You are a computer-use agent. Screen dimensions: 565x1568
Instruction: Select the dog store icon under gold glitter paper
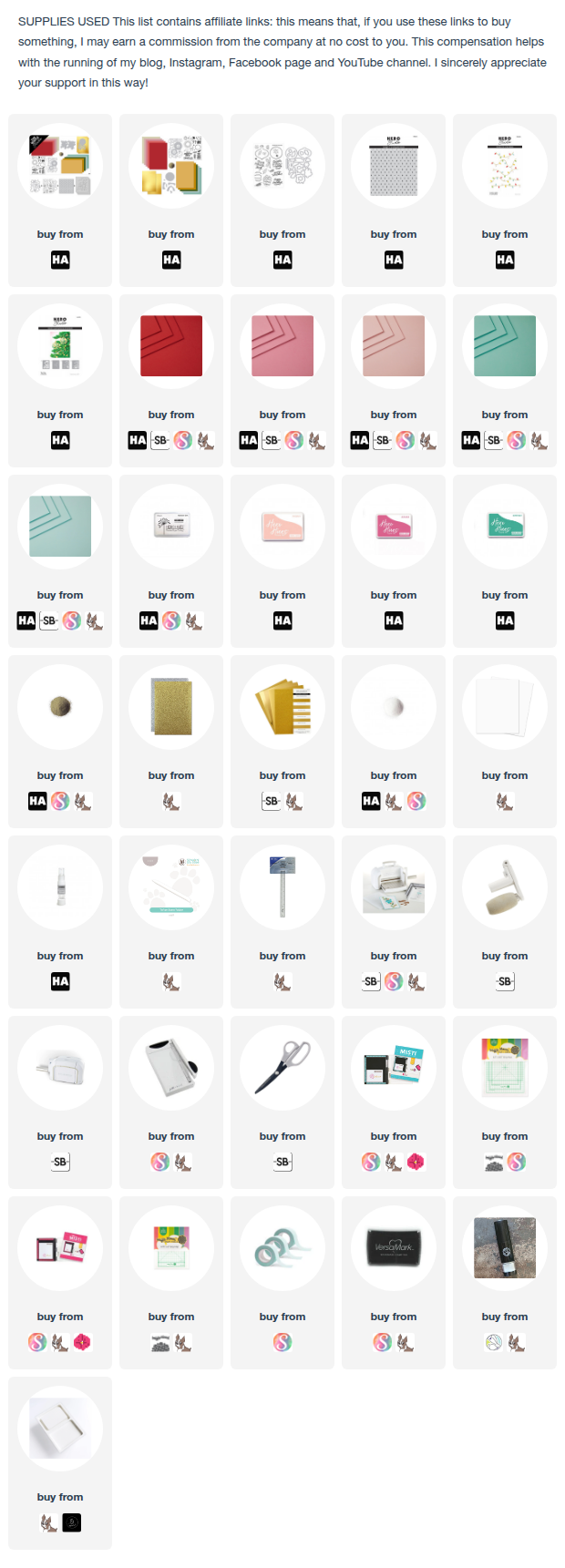pos(171,801)
